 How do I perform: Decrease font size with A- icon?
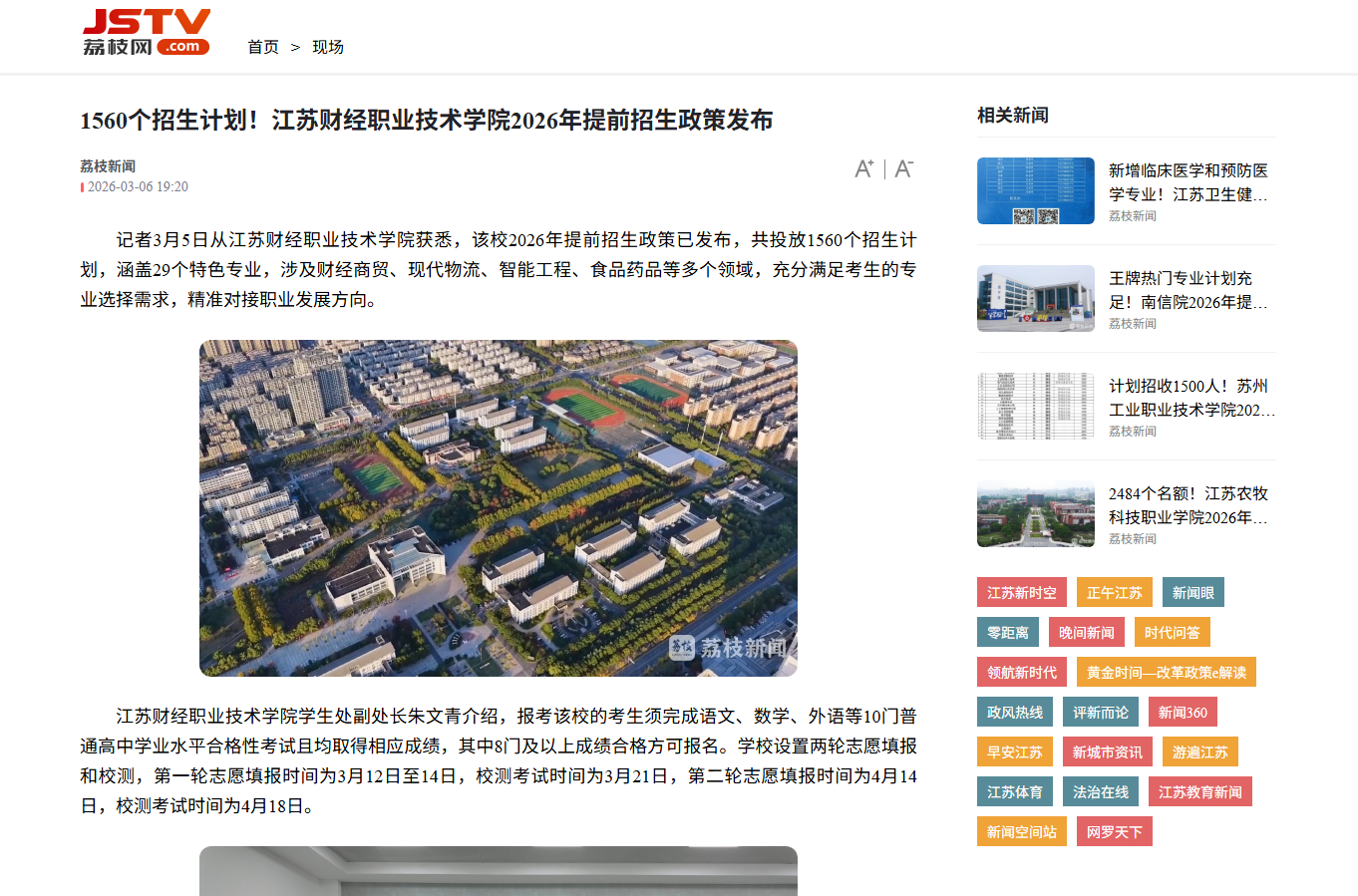tap(903, 168)
